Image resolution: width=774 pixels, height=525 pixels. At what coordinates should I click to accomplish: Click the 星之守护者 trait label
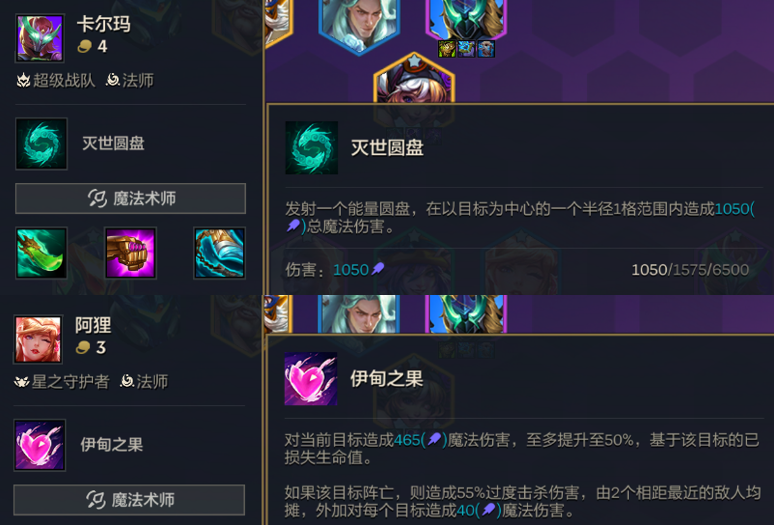click(x=62, y=382)
